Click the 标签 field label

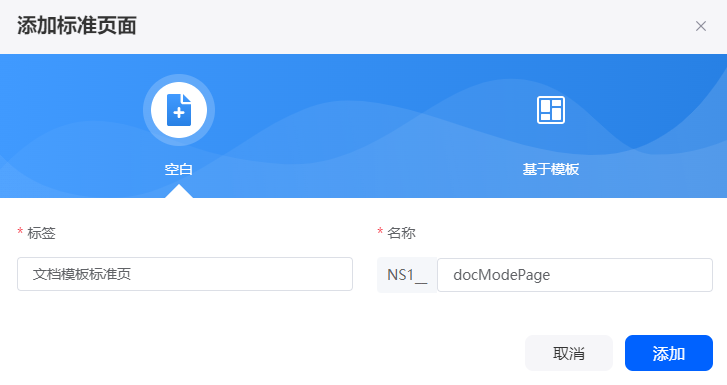[41, 233]
